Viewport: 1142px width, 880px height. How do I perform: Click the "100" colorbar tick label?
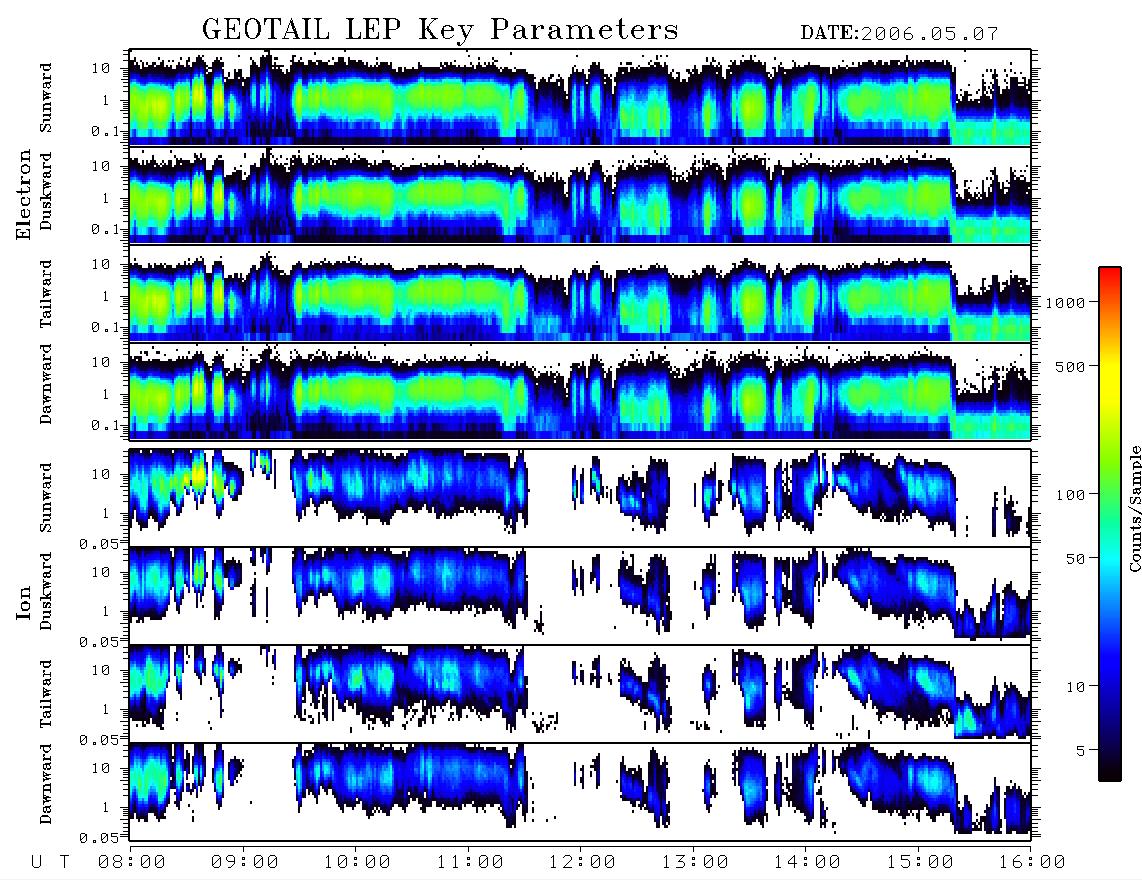coord(1071,495)
